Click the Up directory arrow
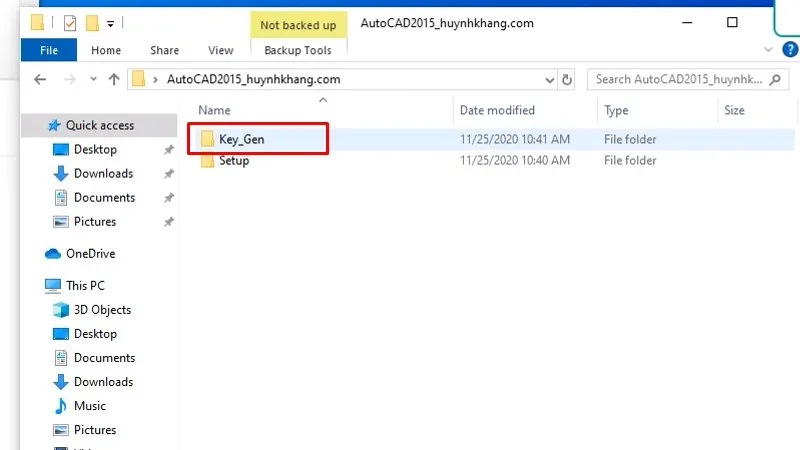The image size is (800, 450). 113,79
